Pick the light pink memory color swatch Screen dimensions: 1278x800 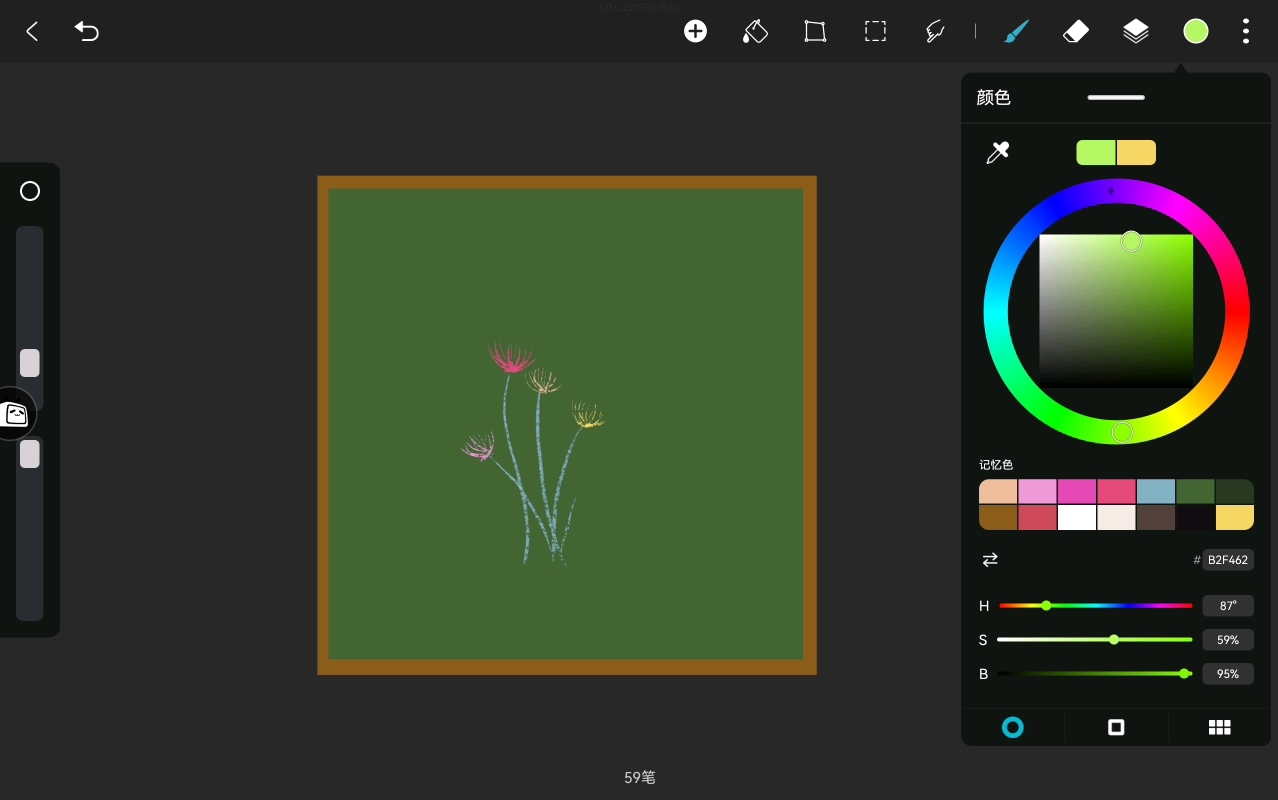pyautogui.click(x=1037, y=491)
